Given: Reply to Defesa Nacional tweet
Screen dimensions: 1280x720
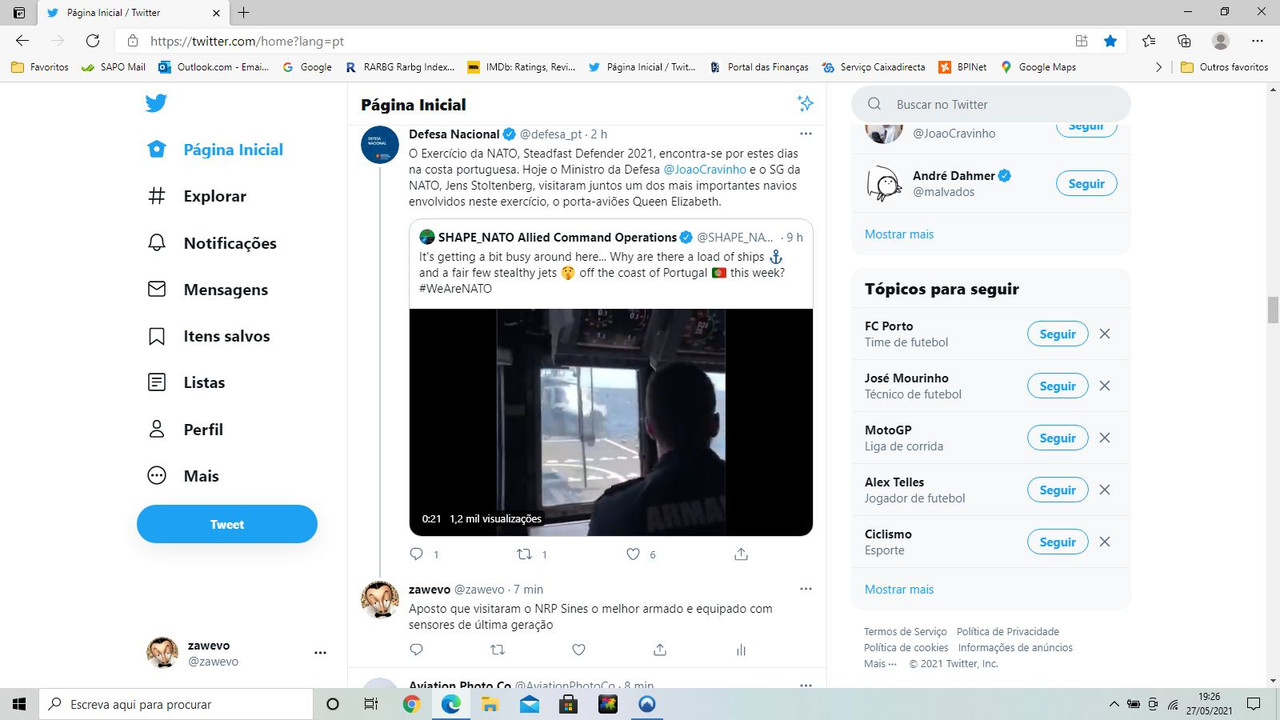Looking at the screenshot, I should coord(417,554).
